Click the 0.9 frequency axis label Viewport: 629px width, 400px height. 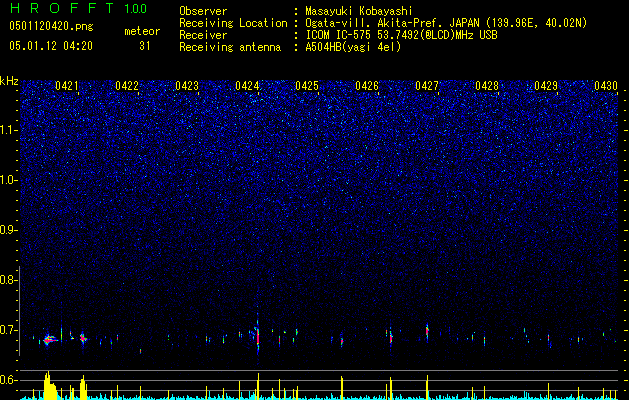click(8, 230)
